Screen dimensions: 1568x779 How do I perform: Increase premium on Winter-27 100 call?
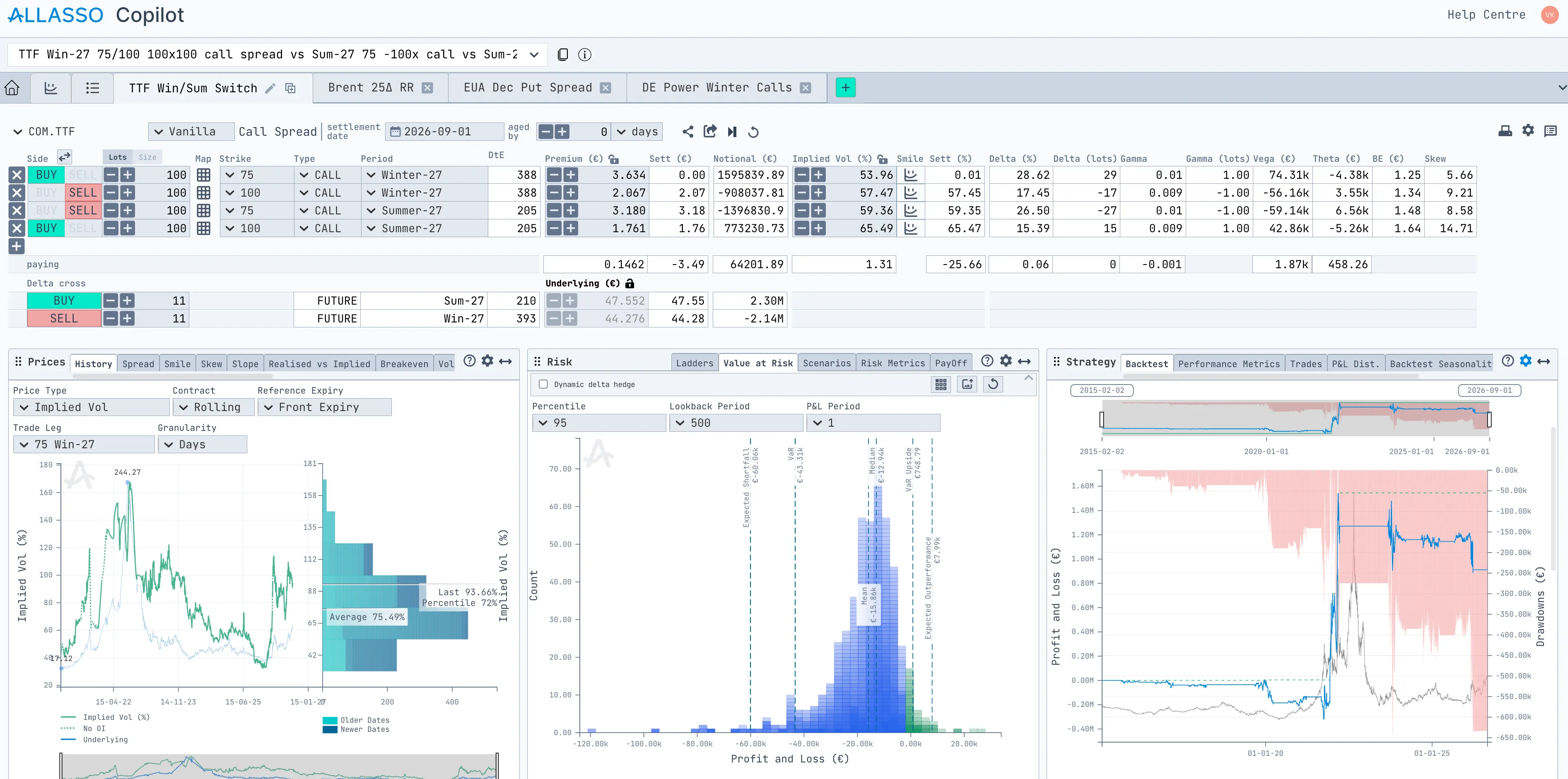coord(570,193)
